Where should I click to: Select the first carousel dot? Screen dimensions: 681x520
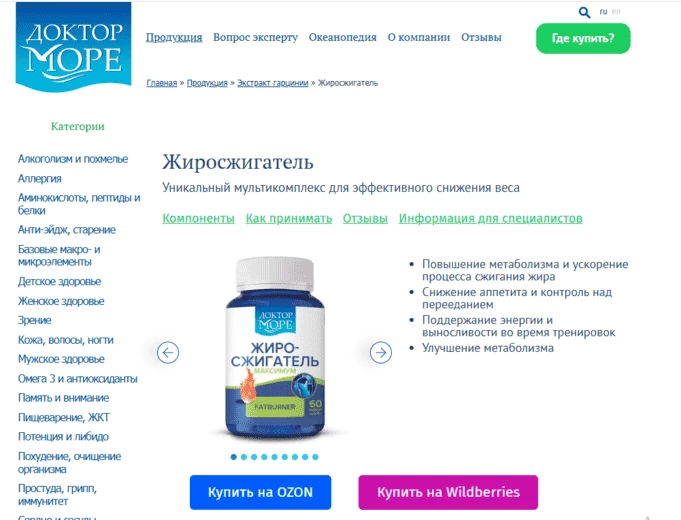[234, 457]
